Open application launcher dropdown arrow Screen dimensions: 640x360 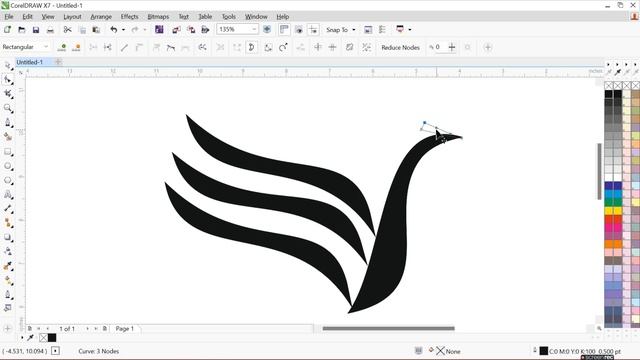point(410,30)
